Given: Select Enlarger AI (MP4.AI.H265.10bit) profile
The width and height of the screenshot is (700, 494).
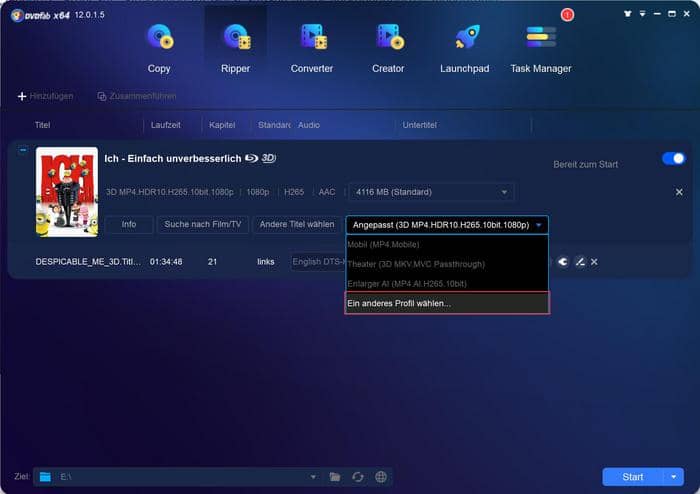Looking at the screenshot, I should (447, 284).
